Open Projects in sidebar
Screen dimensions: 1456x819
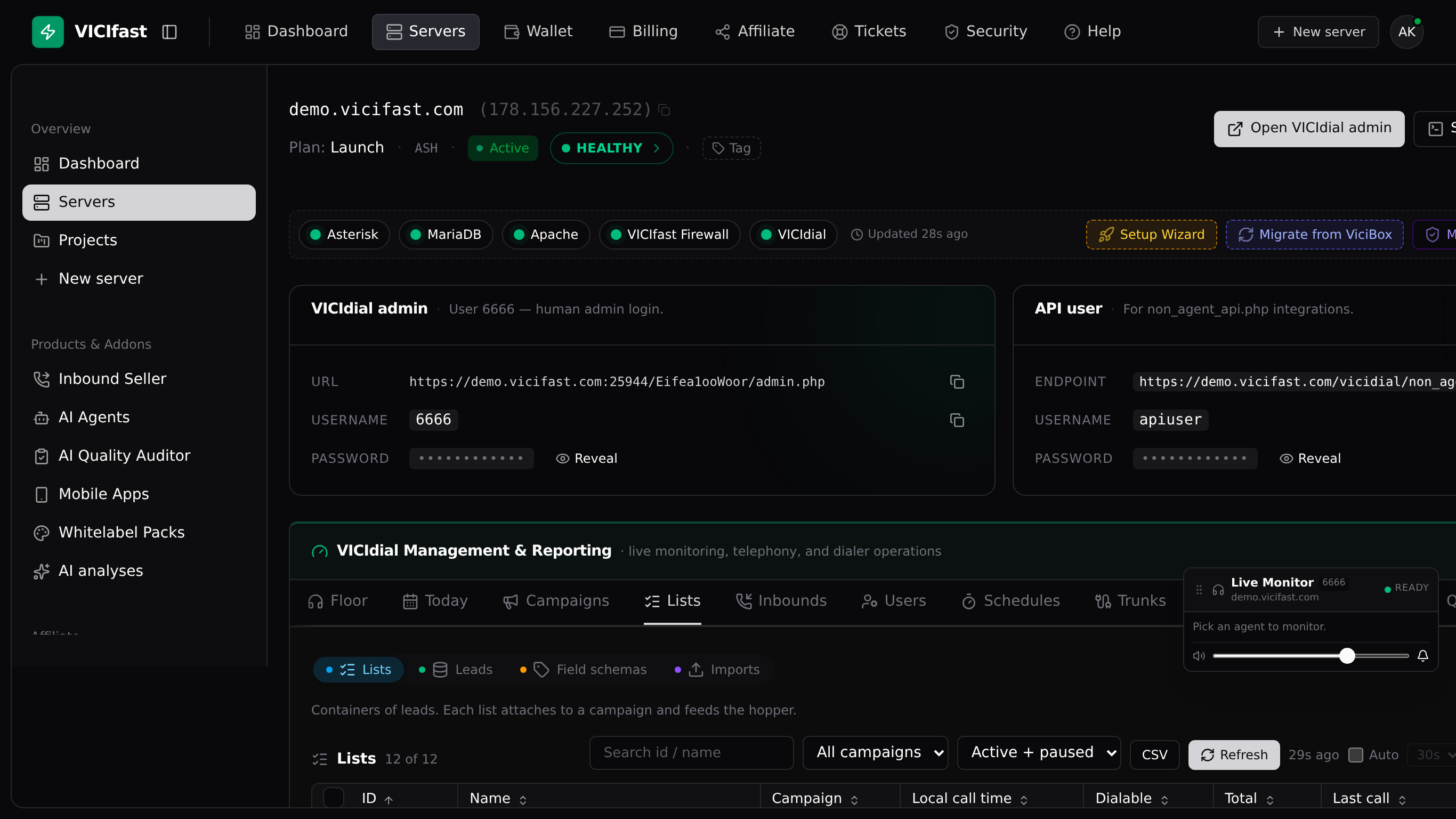pos(139,240)
